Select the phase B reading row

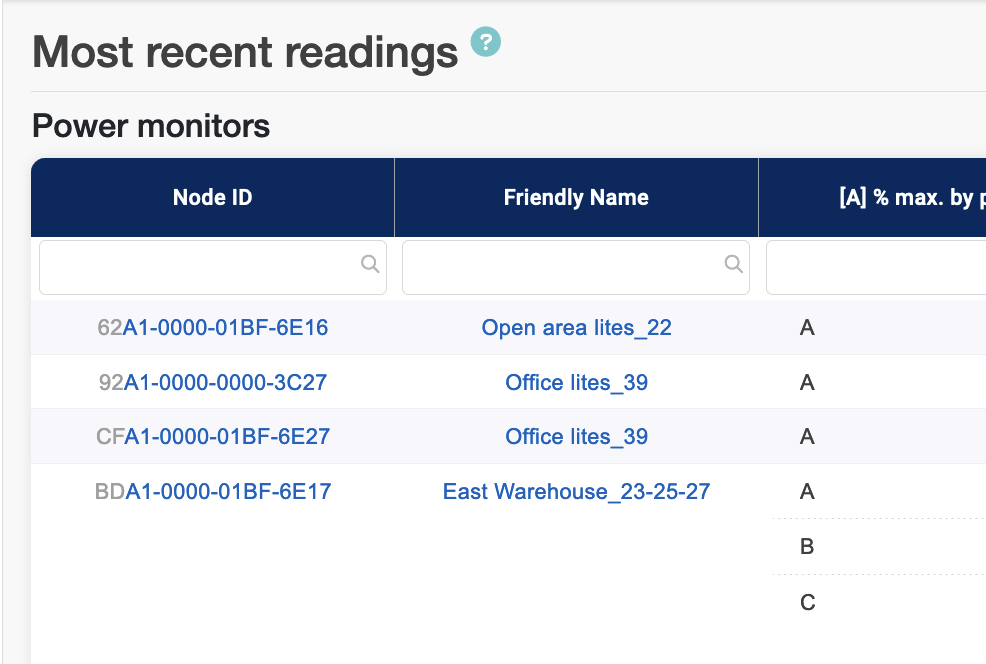pos(807,546)
